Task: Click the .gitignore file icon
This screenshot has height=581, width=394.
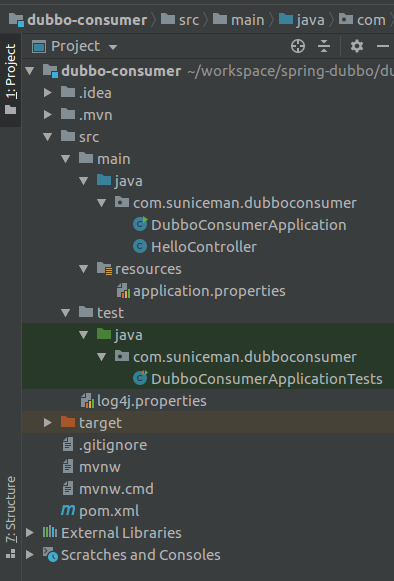Action: point(68,444)
